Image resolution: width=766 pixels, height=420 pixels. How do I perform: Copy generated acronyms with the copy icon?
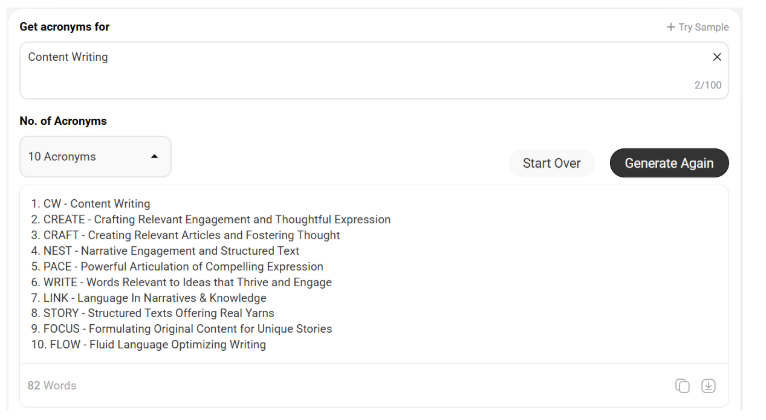682,386
